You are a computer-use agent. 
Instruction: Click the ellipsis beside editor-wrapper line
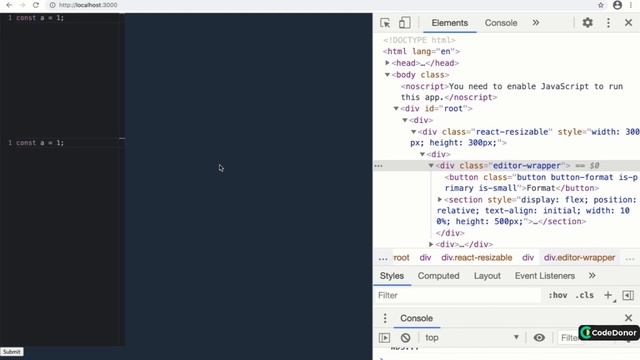(379, 166)
